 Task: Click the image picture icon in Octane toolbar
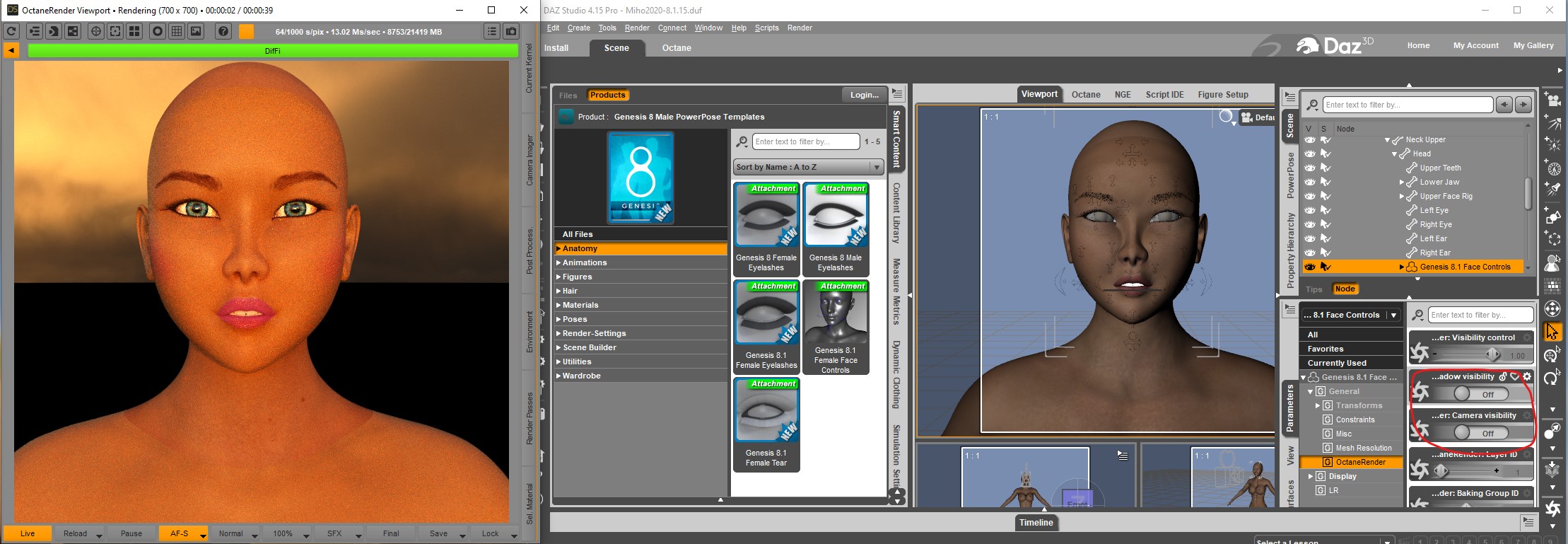click(196, 31)
